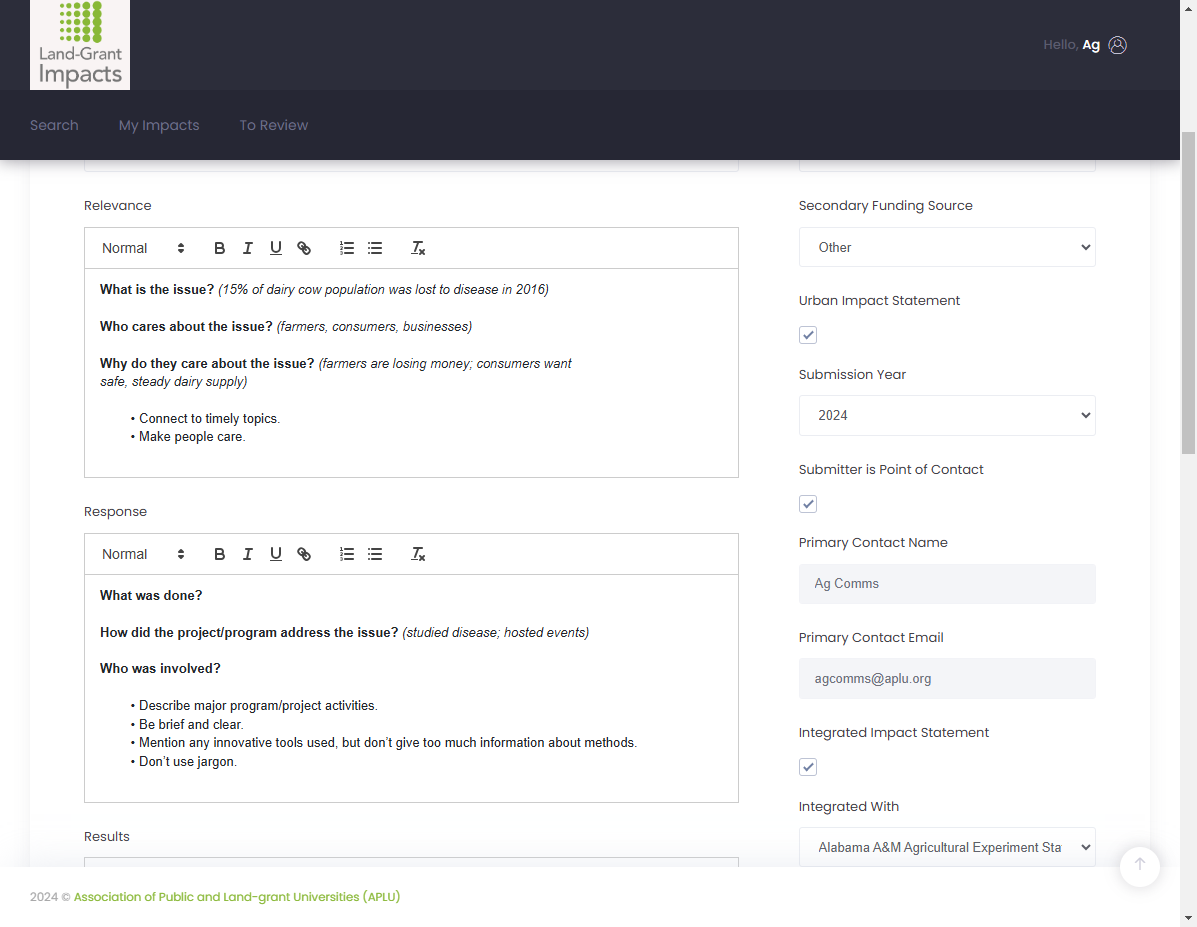Toggle bold in the Response editor toolbar
This screenshot has width=1197, height=927.
[219, 554]
